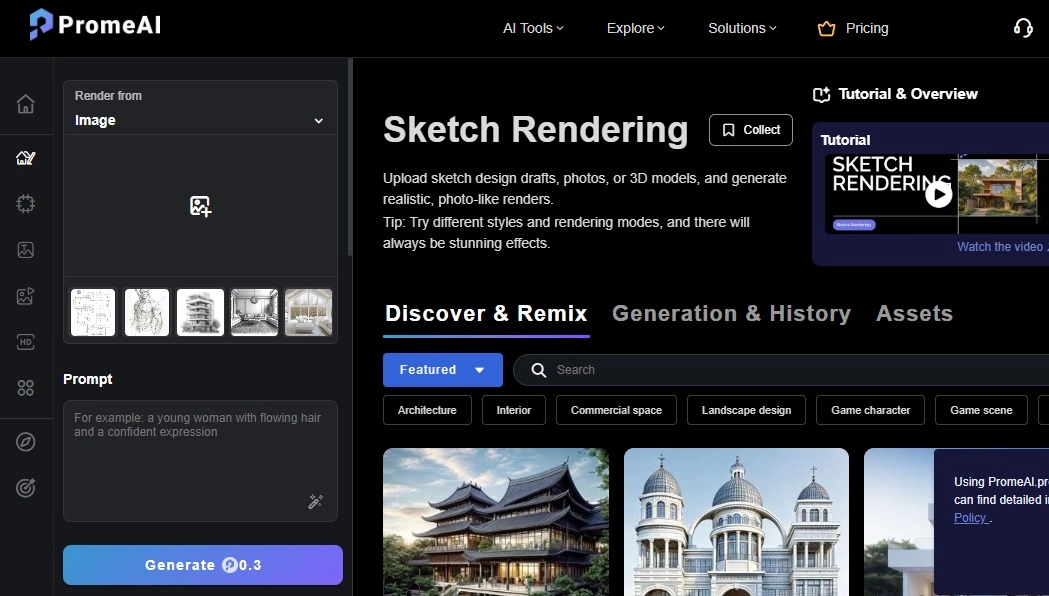Image resolution: width=1049 pixels, height=596 pixels.
Task: Open the image-to-video tool icon
Action: 26,296
